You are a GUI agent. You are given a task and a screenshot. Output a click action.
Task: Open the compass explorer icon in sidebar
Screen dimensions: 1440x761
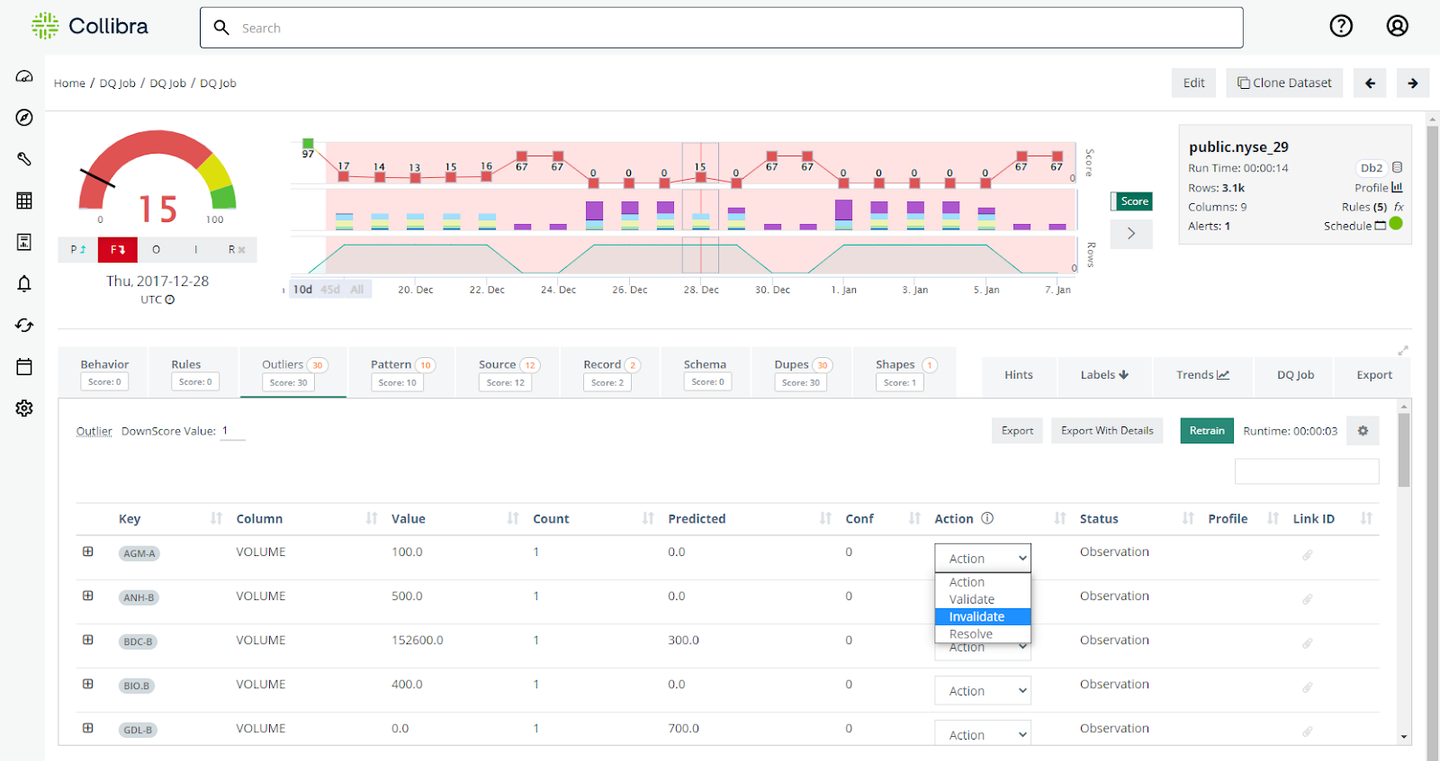24,117
